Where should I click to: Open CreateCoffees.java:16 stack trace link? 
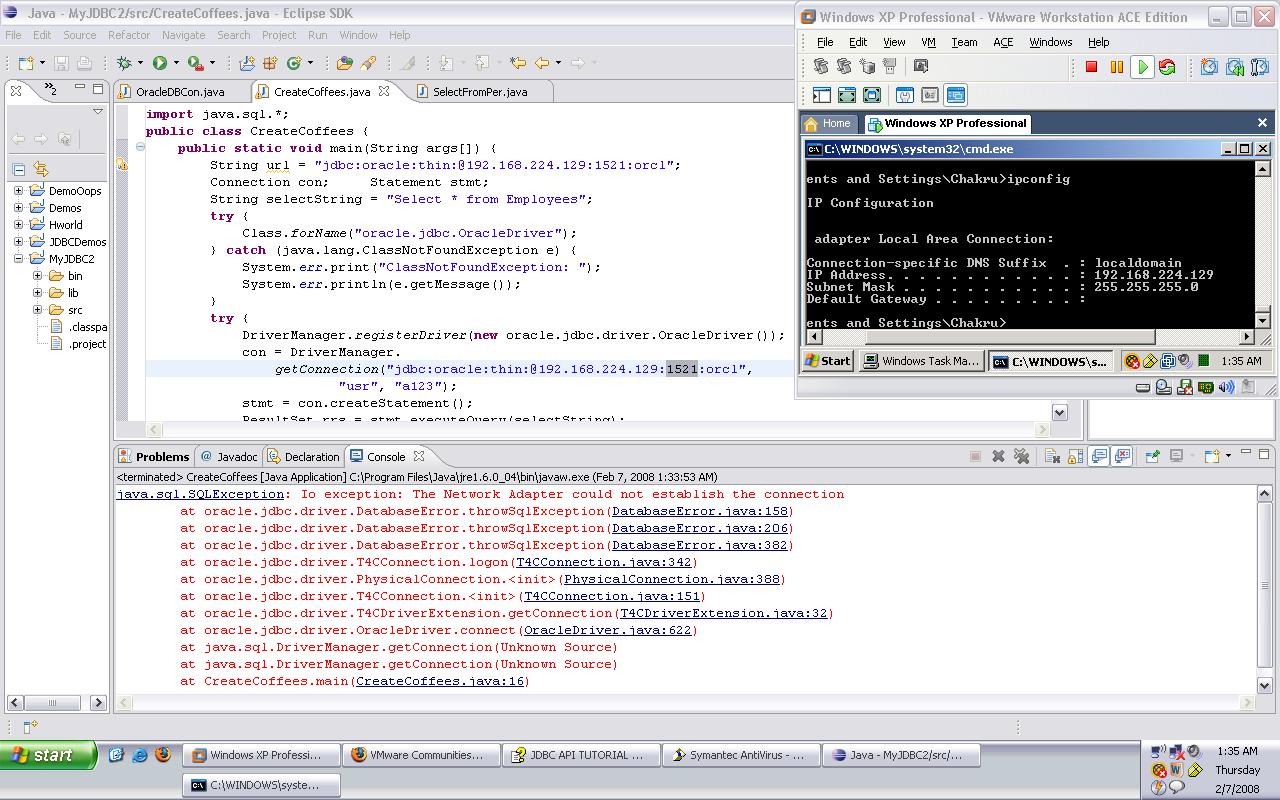pyautogui.click(x=440, y=681)
